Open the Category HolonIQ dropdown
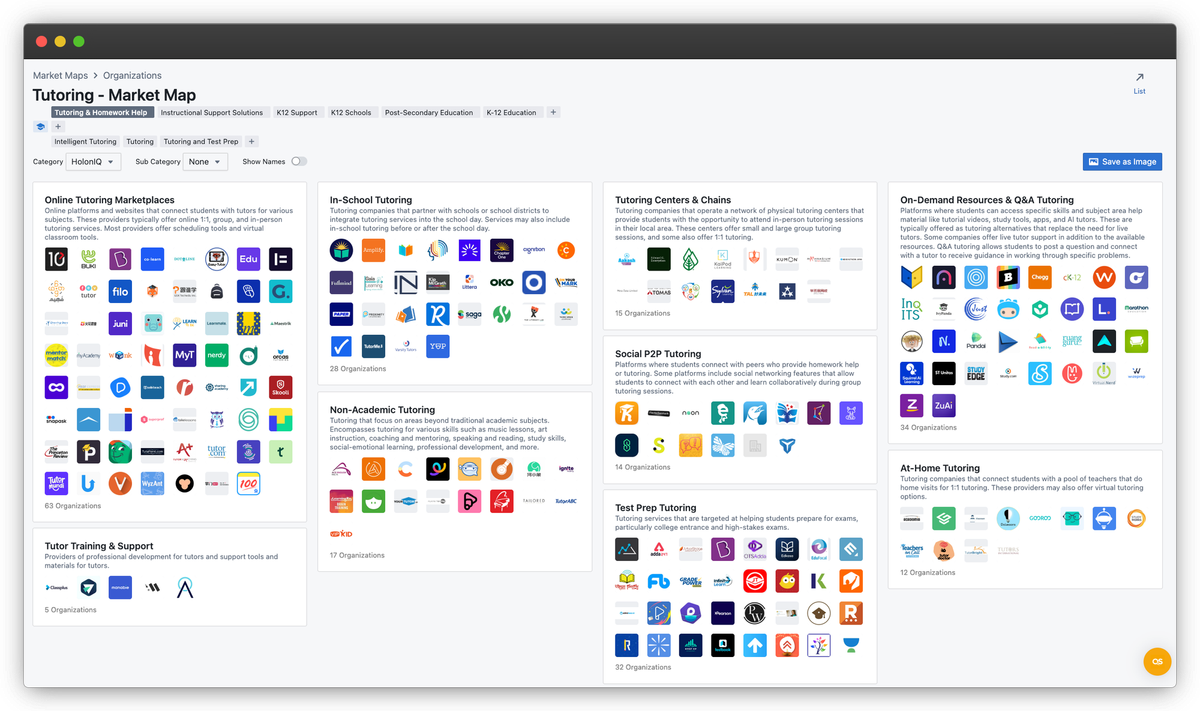This screenshot has width=1200, height=711. [94, 161]
